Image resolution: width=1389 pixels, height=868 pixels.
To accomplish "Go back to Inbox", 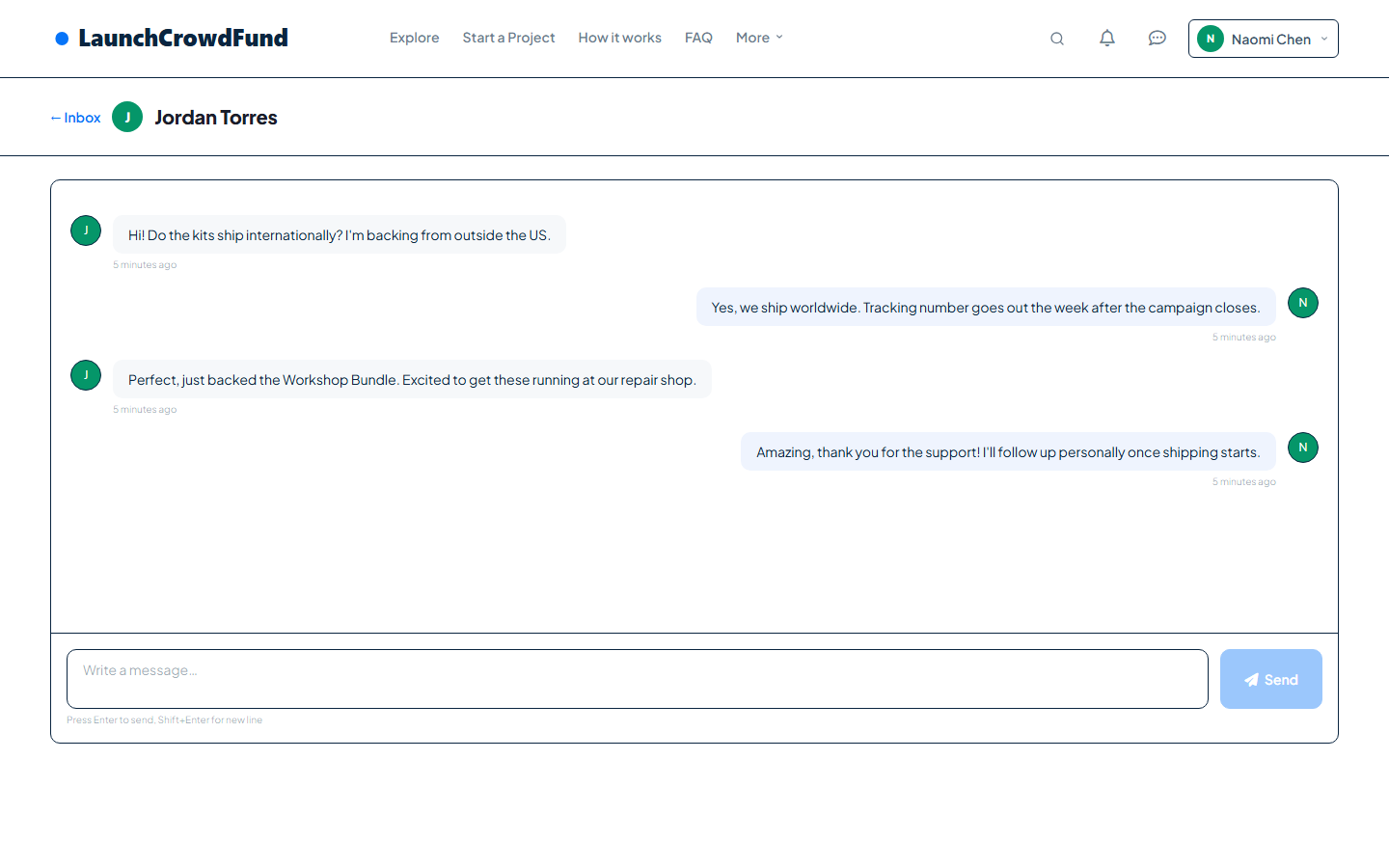I will point(75,118).
